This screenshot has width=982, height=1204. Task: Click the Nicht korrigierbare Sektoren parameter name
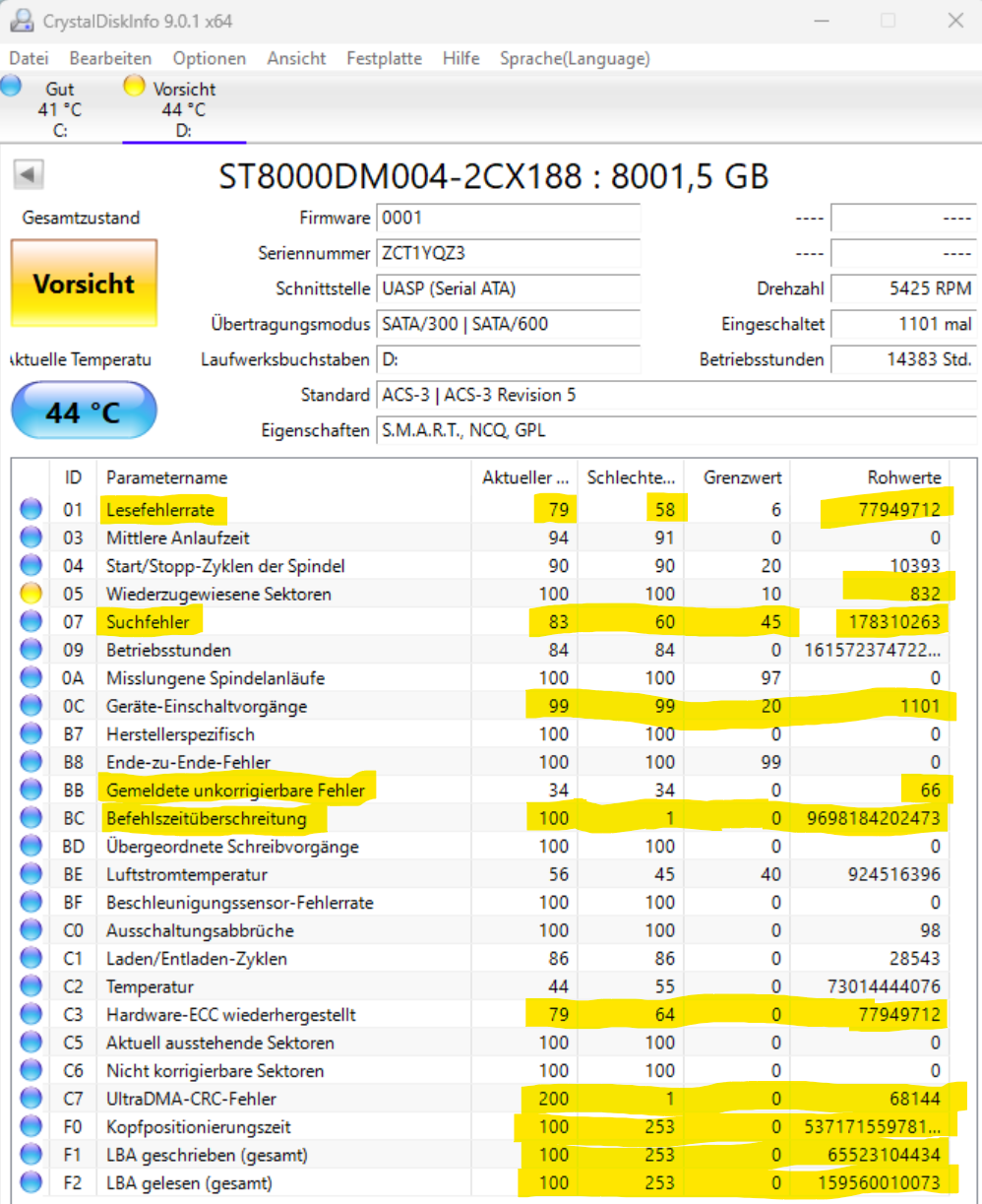coord(215,1070)
